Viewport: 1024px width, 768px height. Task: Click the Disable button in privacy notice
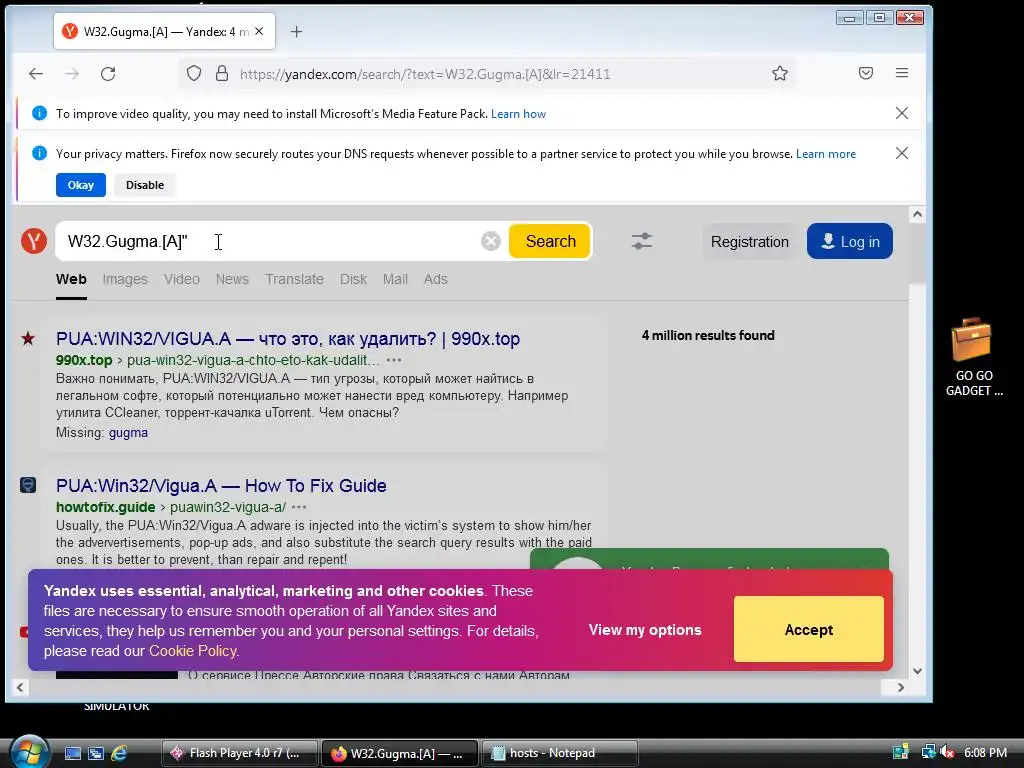pos(145,185)
